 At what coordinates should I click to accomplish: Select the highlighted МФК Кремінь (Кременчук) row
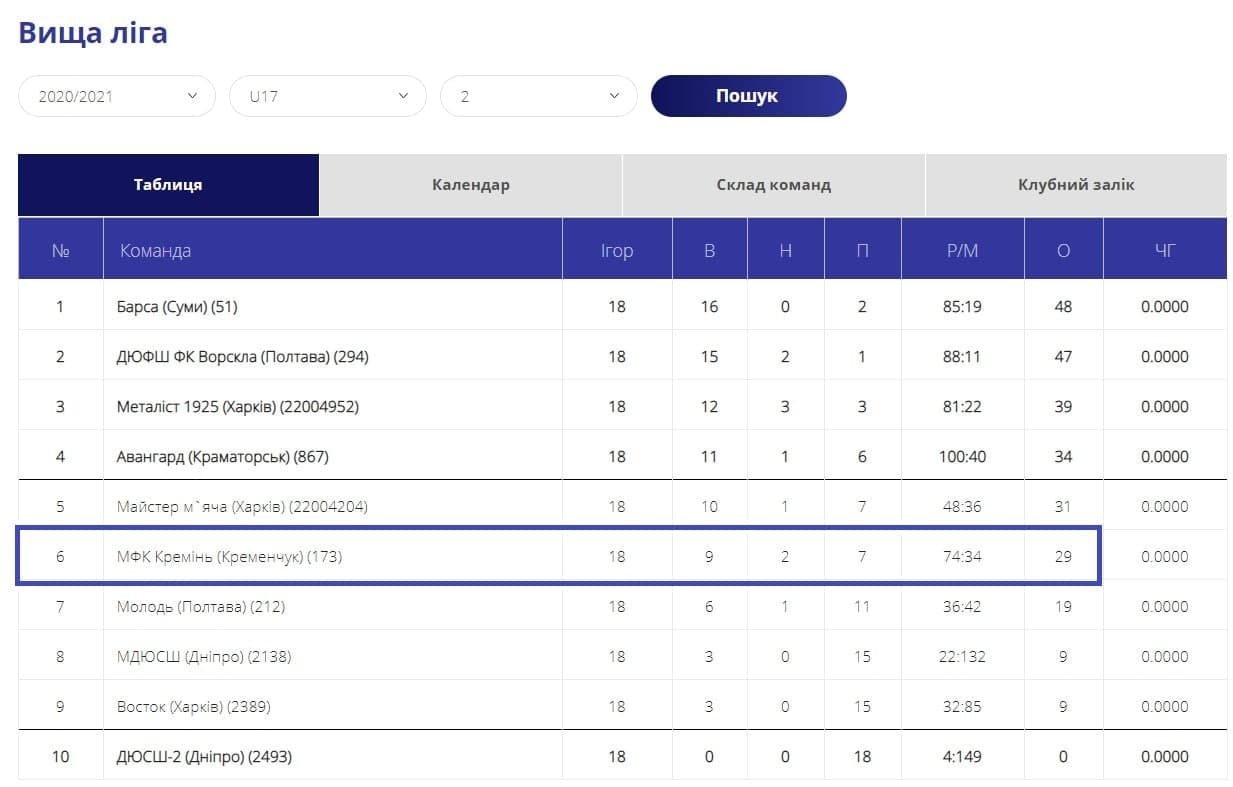pos(229,557)
